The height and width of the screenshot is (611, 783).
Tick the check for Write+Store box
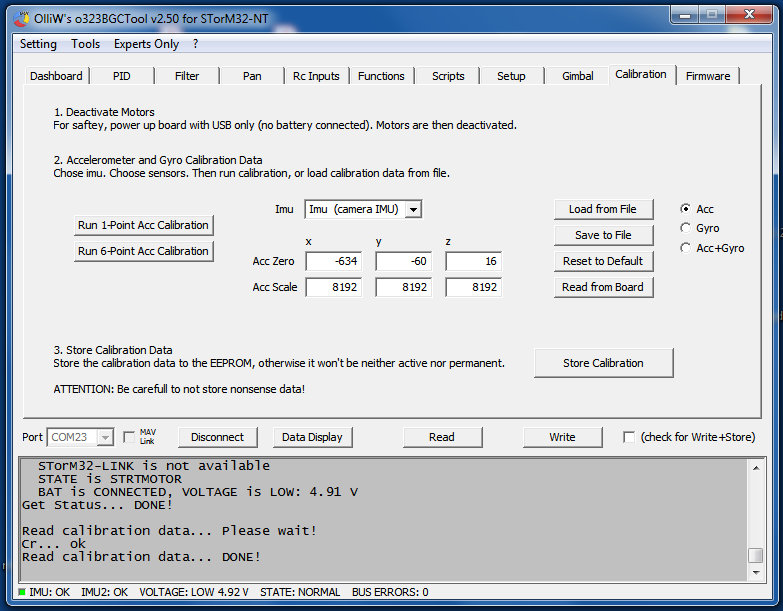628,437
